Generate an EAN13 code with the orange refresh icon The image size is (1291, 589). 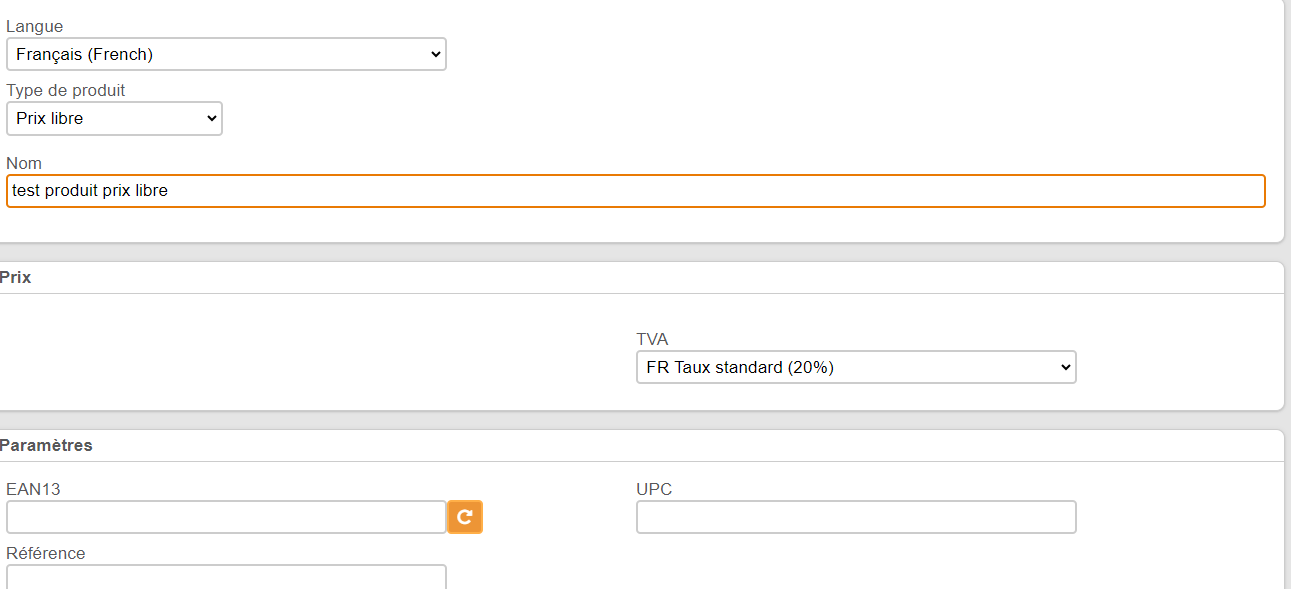click(465, 517)
